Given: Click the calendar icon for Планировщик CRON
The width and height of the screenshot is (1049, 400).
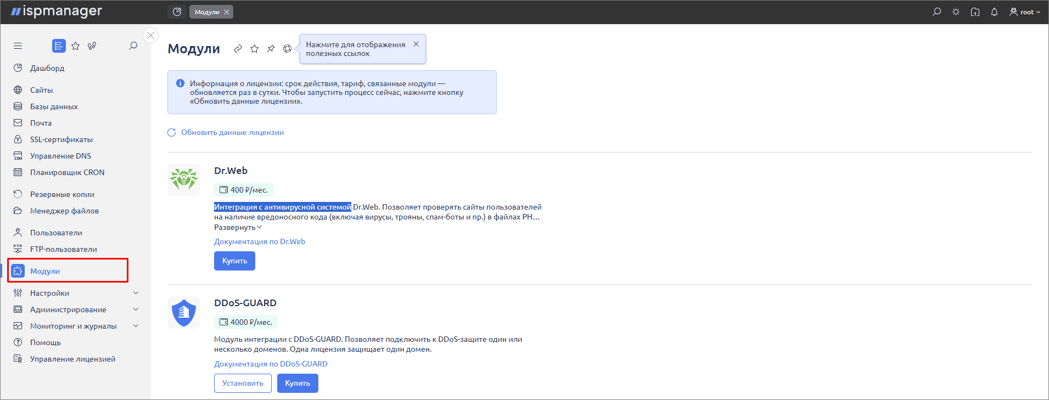Looking at the screenshot, I should [18, 172].
